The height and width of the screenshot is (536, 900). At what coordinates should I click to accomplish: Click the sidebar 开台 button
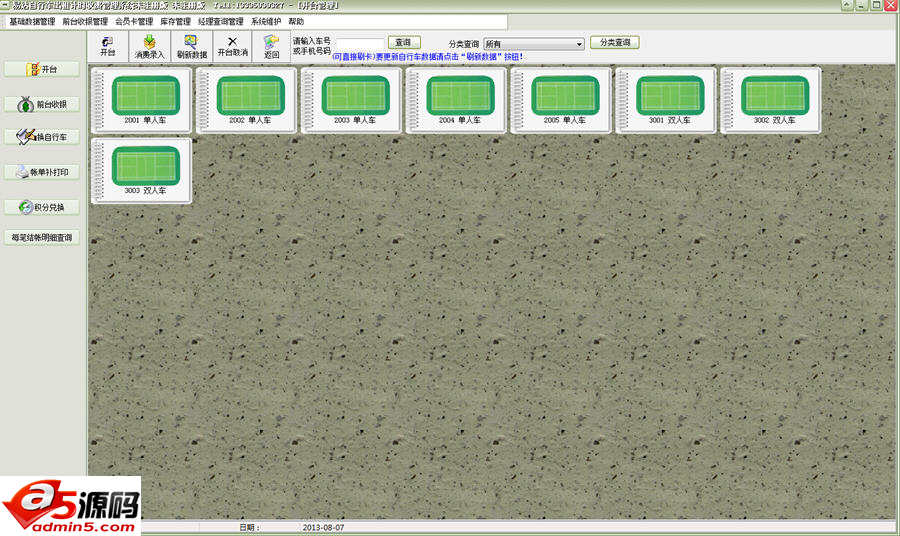[43, 69]
